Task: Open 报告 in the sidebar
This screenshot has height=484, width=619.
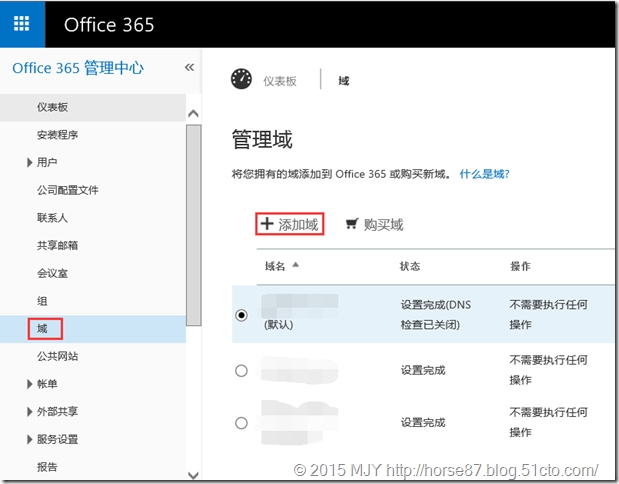Action: click(47, 467)
